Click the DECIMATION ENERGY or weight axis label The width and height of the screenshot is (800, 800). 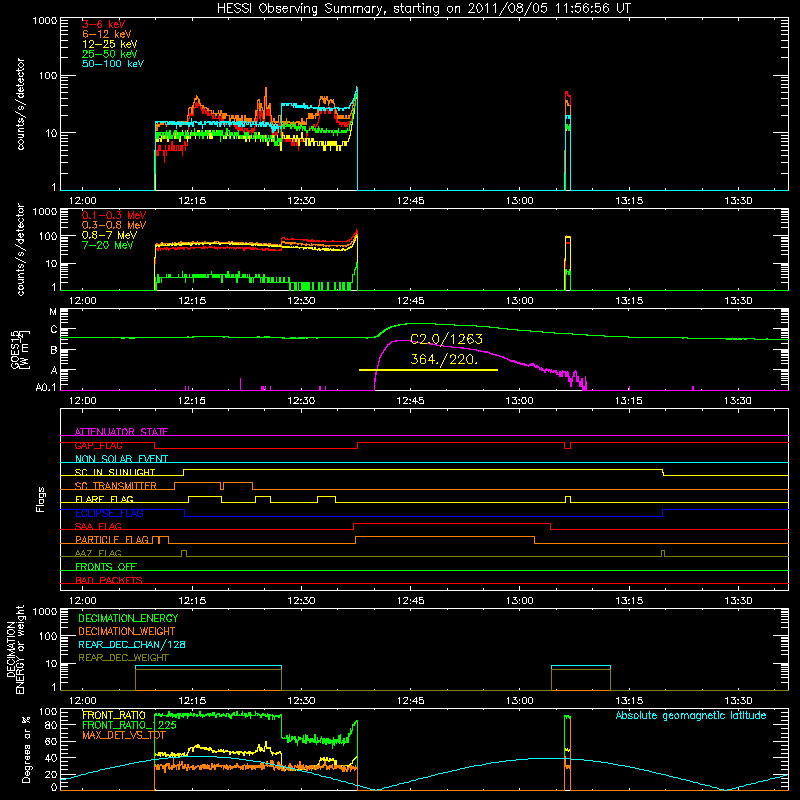click(16, 649)
